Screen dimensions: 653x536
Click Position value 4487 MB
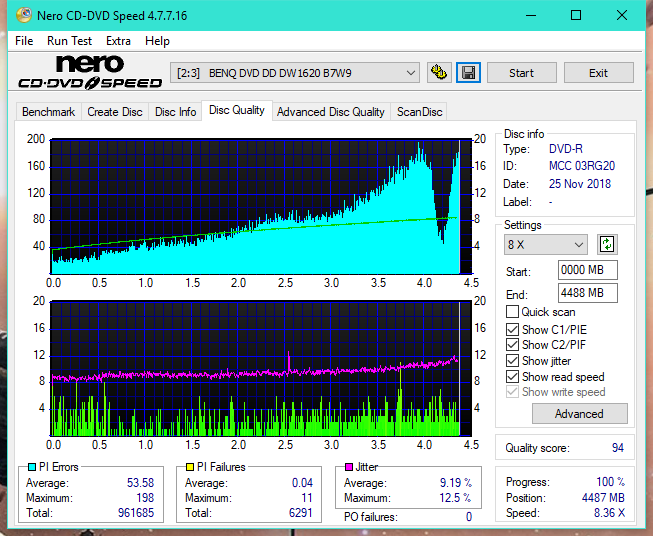click(x=603, y=497)
